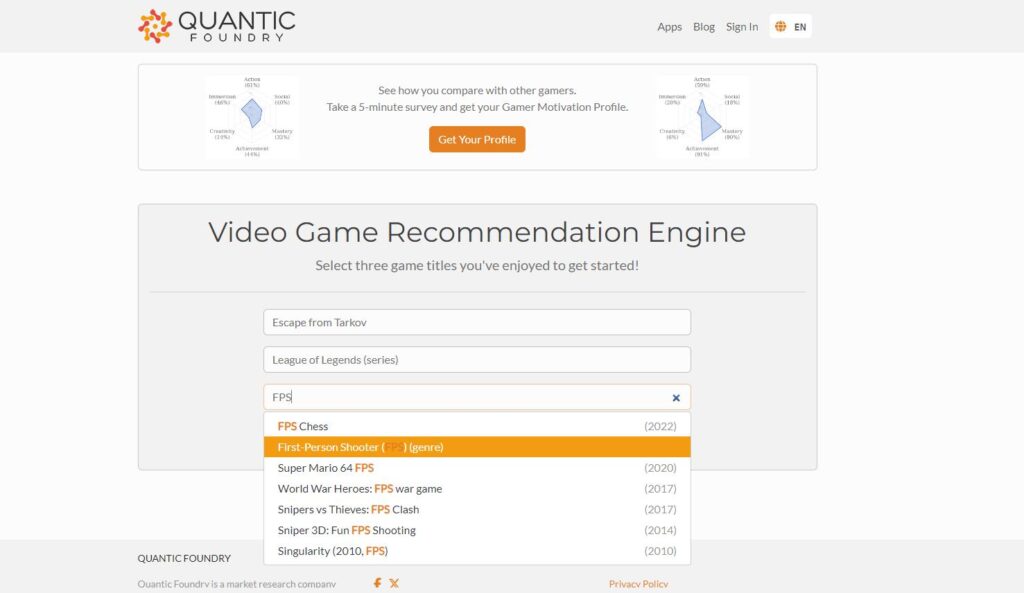Image resolution: width=1024 pixels, height=593 pixels.
Task: Open the Apps menu item
Action: click(669, 27)
